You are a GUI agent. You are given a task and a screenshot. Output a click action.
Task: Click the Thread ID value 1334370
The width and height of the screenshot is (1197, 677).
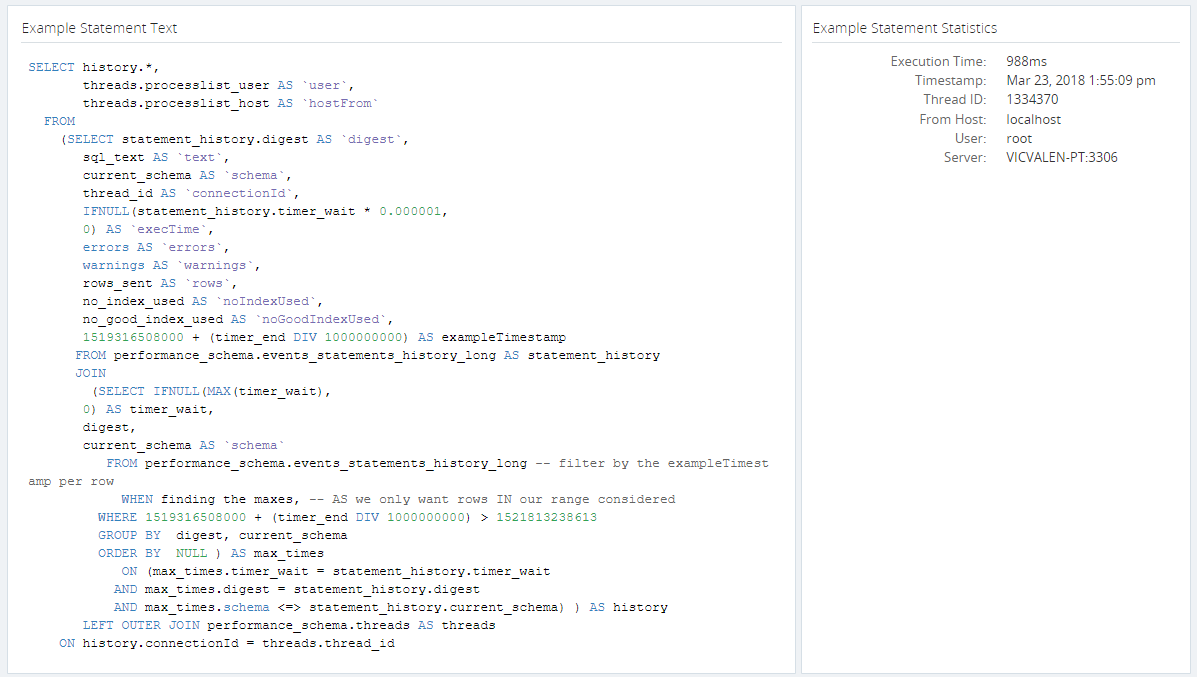point(1031,99)
